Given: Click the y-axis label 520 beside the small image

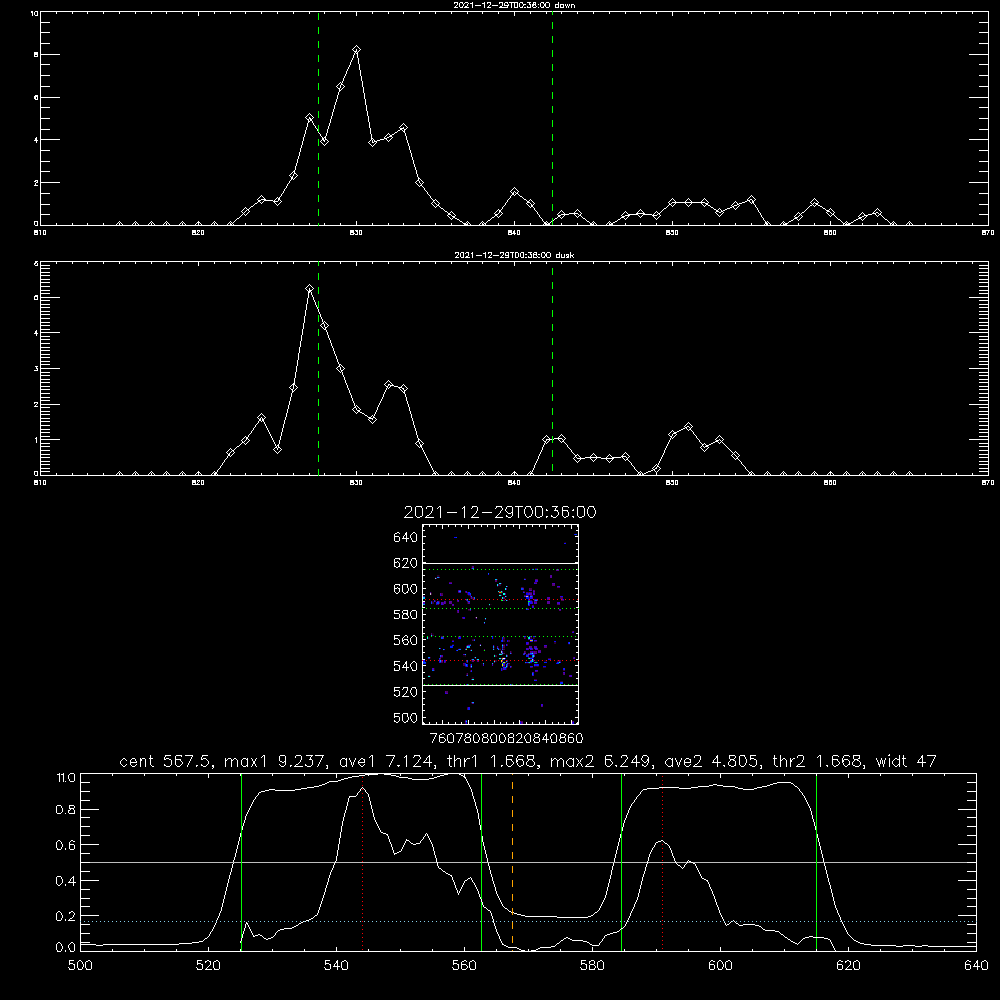Looking at the screenshot, I should click(x=406, y=692).
